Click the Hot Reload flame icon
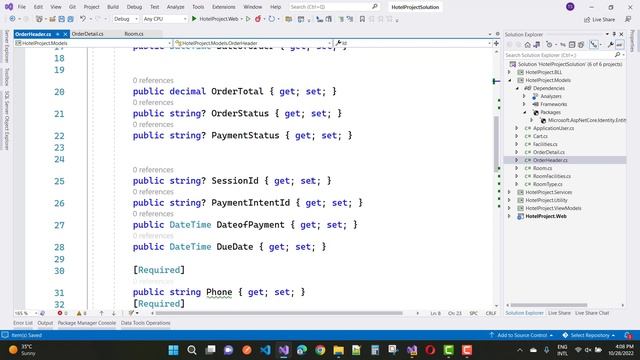Image resolution: width=640 pixels, height=360 pixels. [258, 19]
